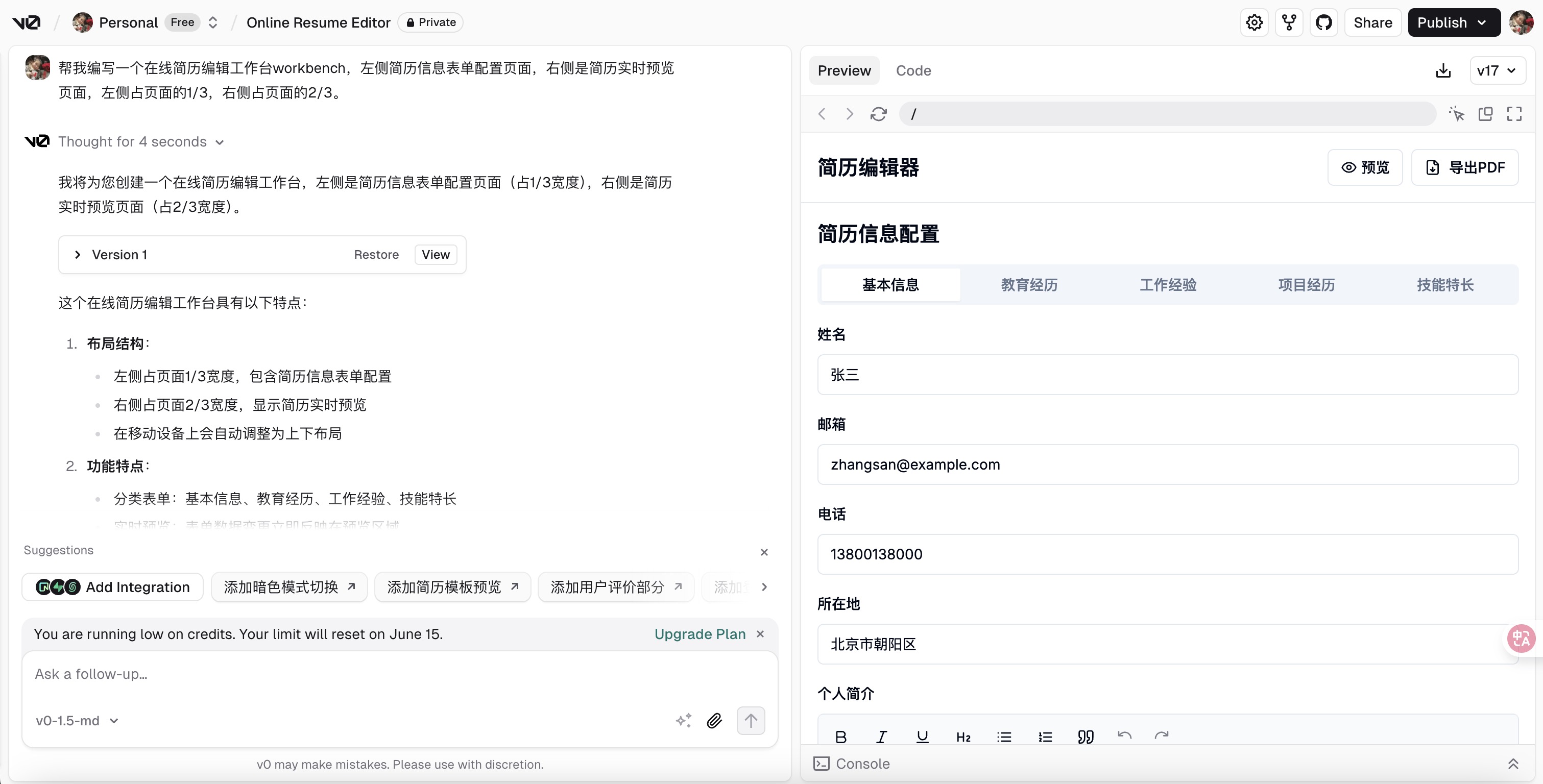Open the v0-1.5-md model selector

77,721
